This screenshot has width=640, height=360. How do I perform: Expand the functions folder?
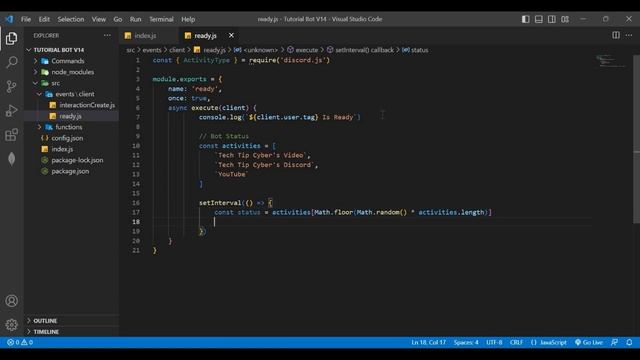coord(71,127)
